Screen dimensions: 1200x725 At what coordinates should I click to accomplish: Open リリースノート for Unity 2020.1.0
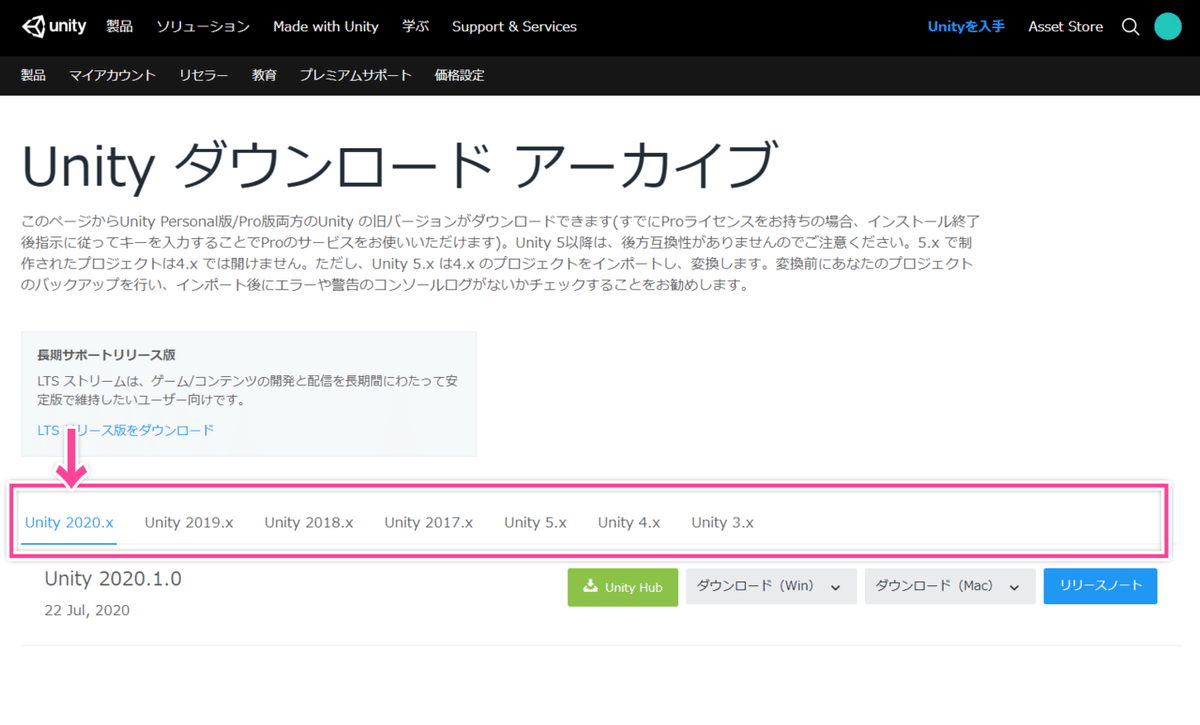(1100, 586)
